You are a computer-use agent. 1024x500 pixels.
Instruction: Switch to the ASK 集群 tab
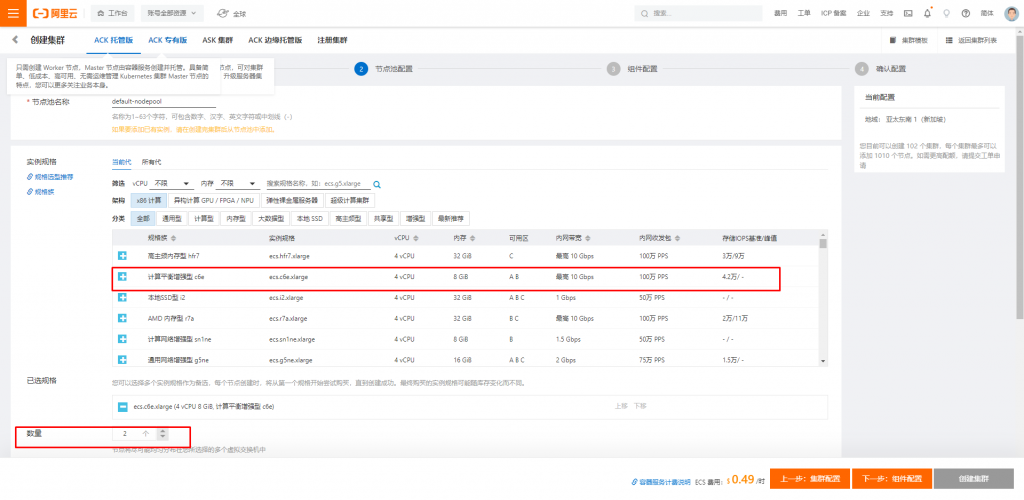pyautogui.click(x=217, y=40)
